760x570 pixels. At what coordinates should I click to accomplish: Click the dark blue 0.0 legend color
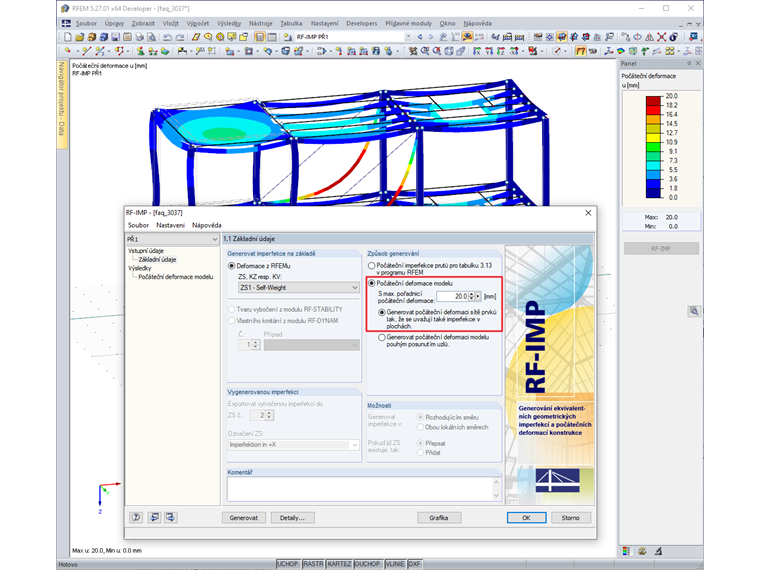pos(653,193)
